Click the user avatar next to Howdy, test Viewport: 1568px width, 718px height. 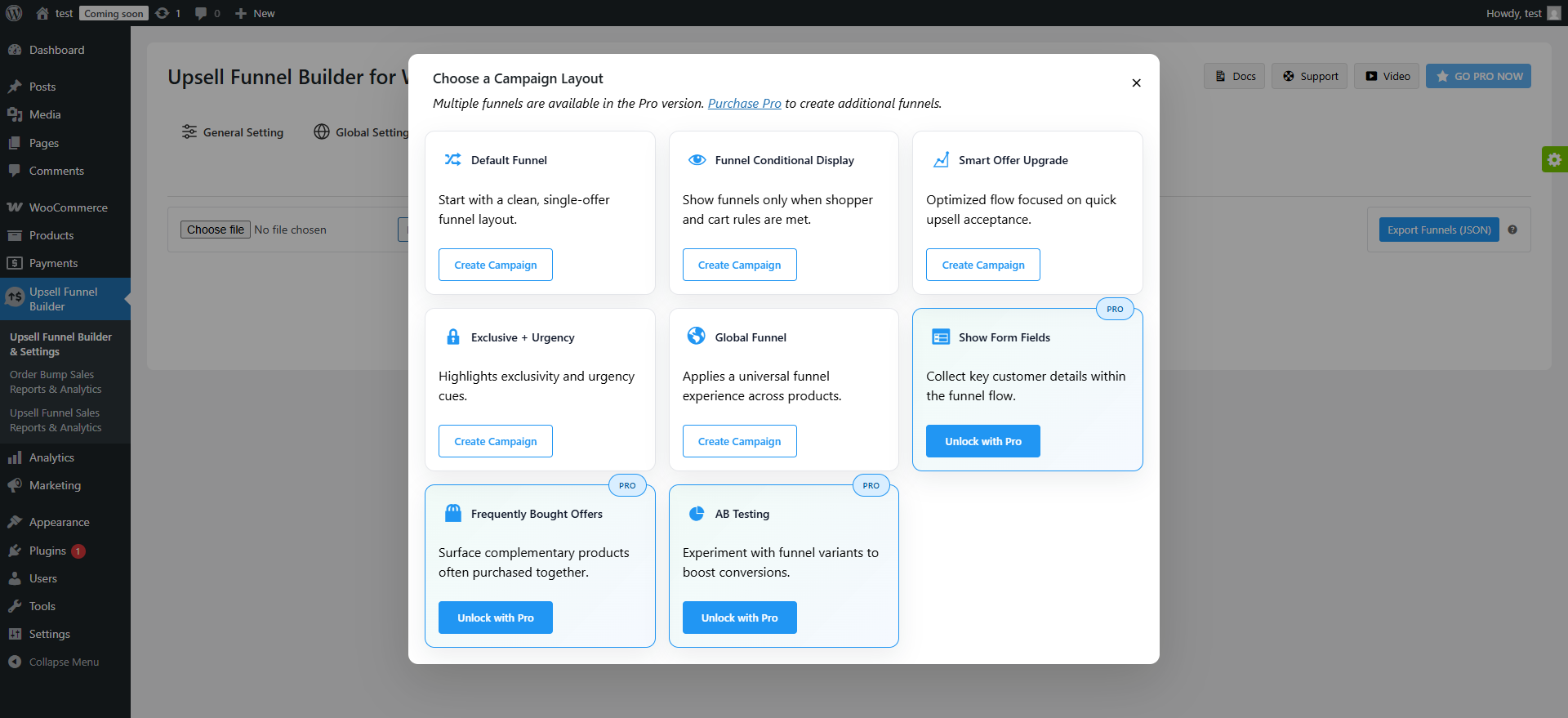(1554, 13)
